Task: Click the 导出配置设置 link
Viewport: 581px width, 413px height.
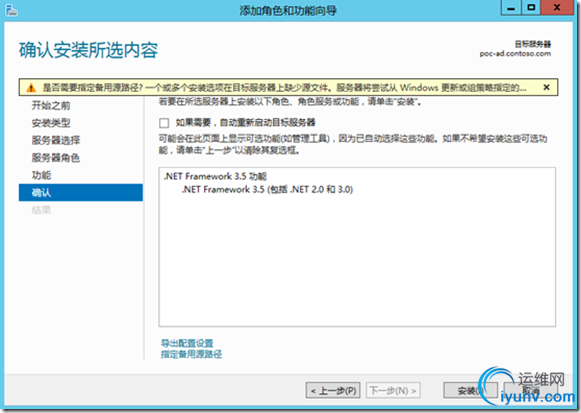Action: 187,343
